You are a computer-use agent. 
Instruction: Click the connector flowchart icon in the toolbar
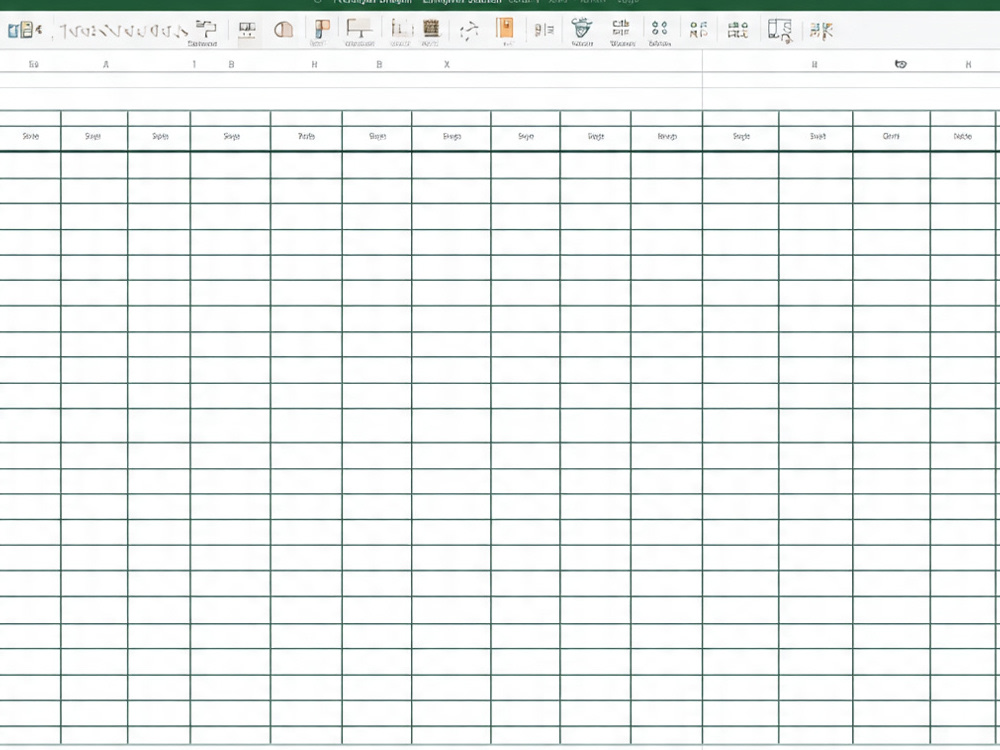click(205, 29)
